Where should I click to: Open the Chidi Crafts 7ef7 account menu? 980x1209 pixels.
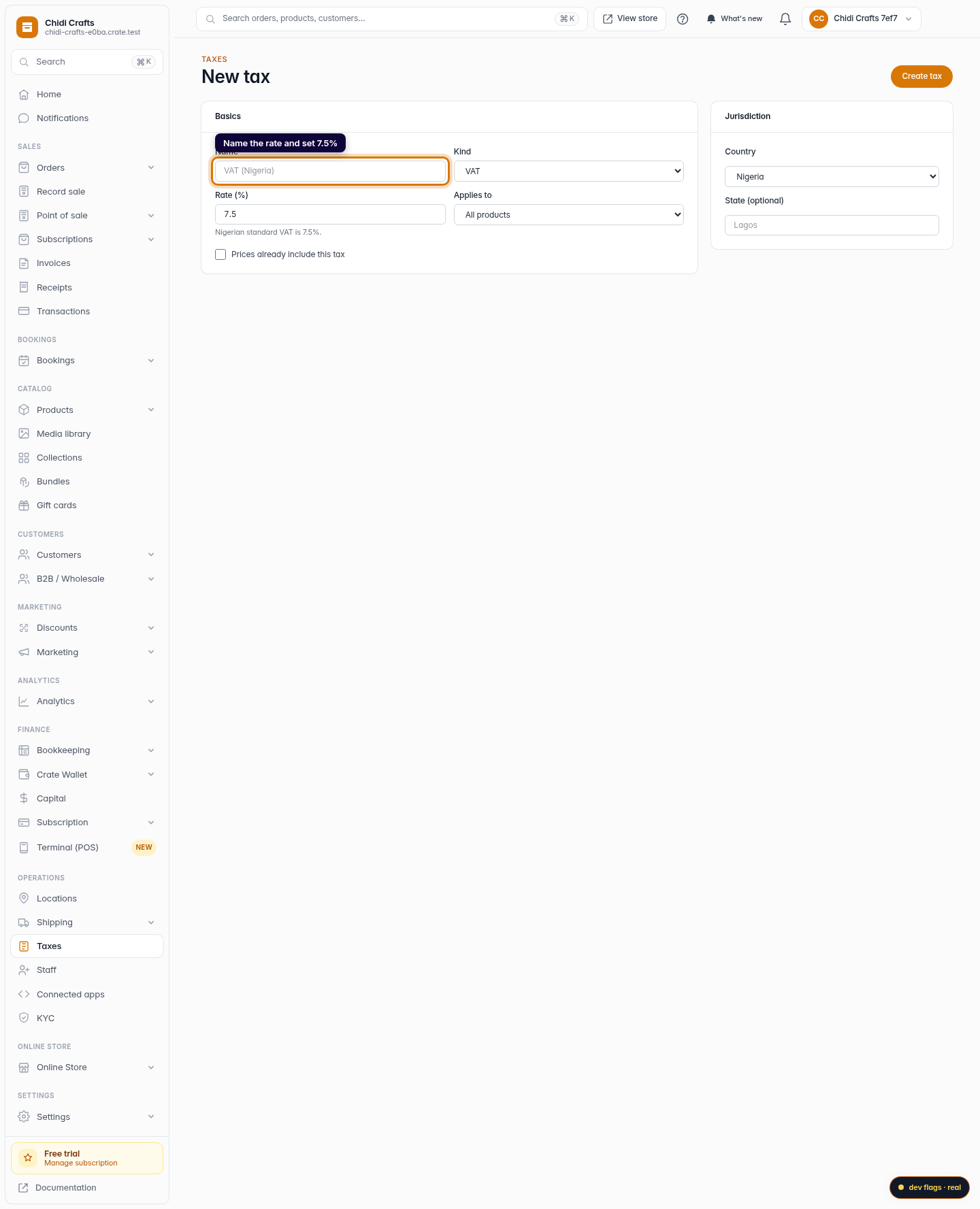point(862,19)
